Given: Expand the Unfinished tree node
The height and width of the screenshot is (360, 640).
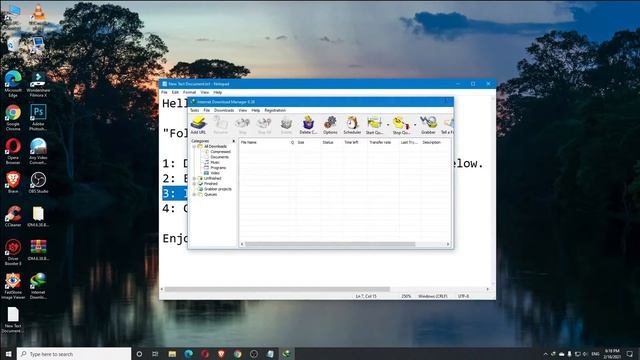Looking at the screenshot, I should click(x=194, y=178).
